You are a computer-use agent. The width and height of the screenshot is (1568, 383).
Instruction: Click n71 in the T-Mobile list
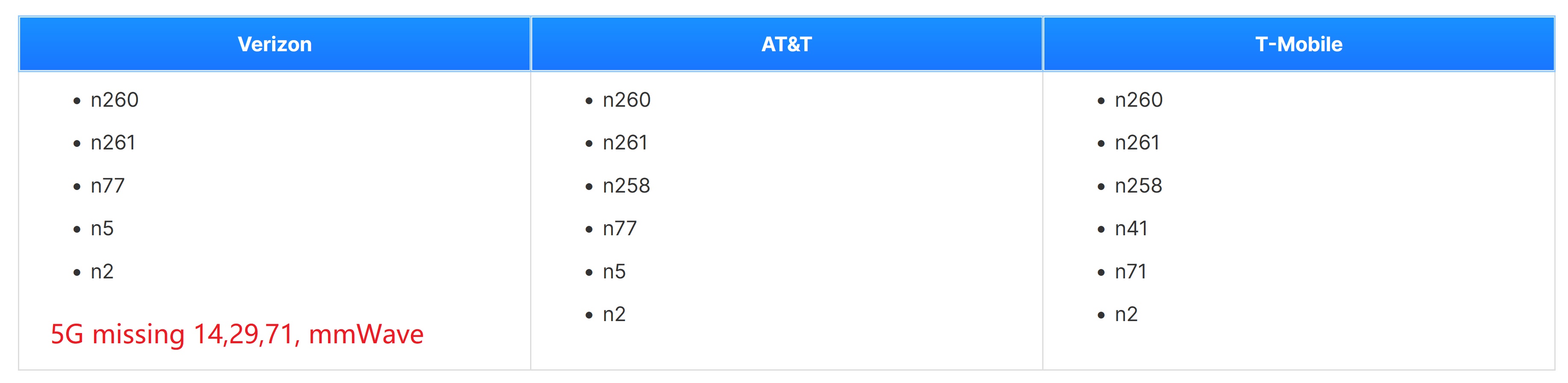click(1130, 272)
